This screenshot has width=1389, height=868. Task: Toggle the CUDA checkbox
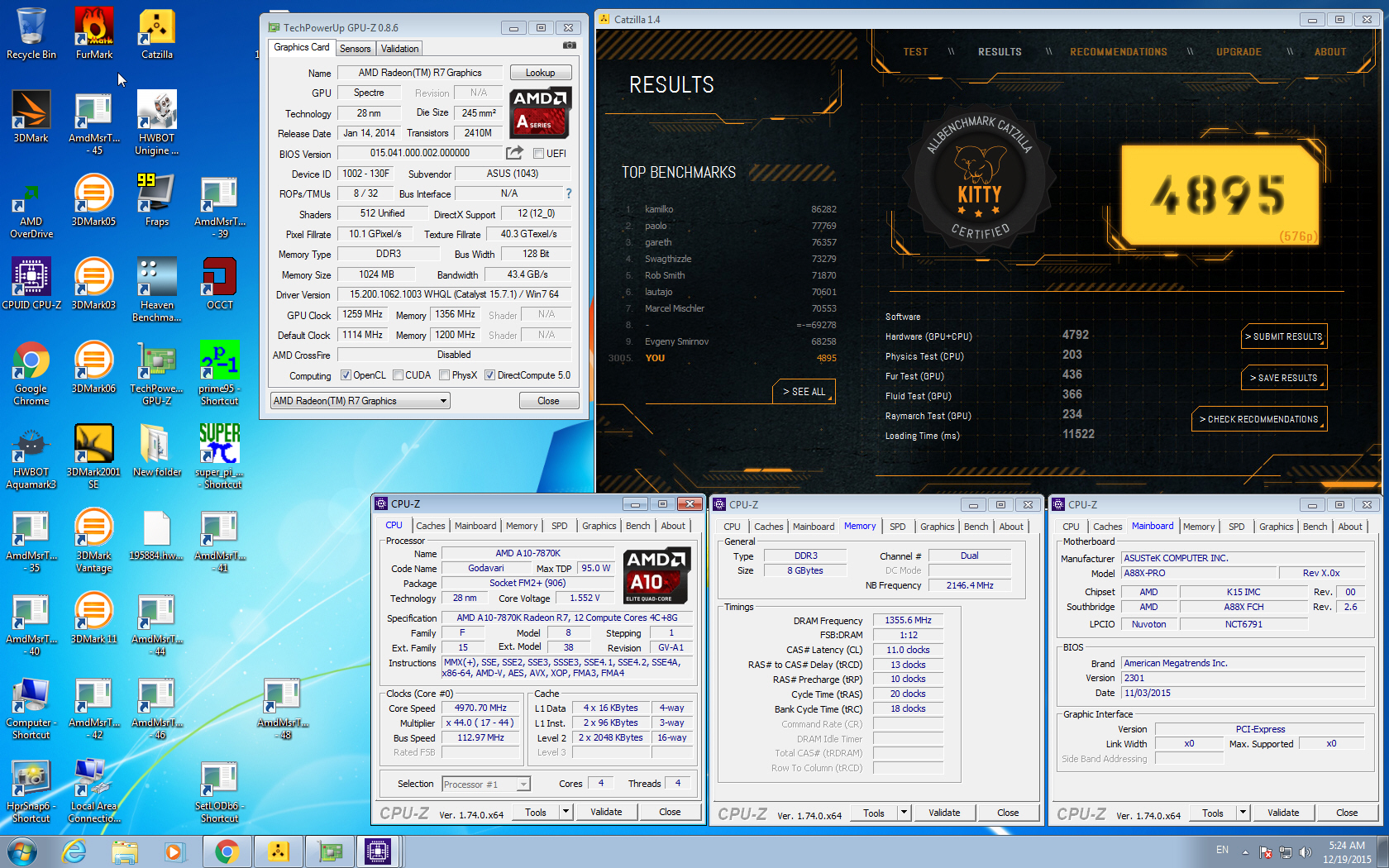[399, 375]
